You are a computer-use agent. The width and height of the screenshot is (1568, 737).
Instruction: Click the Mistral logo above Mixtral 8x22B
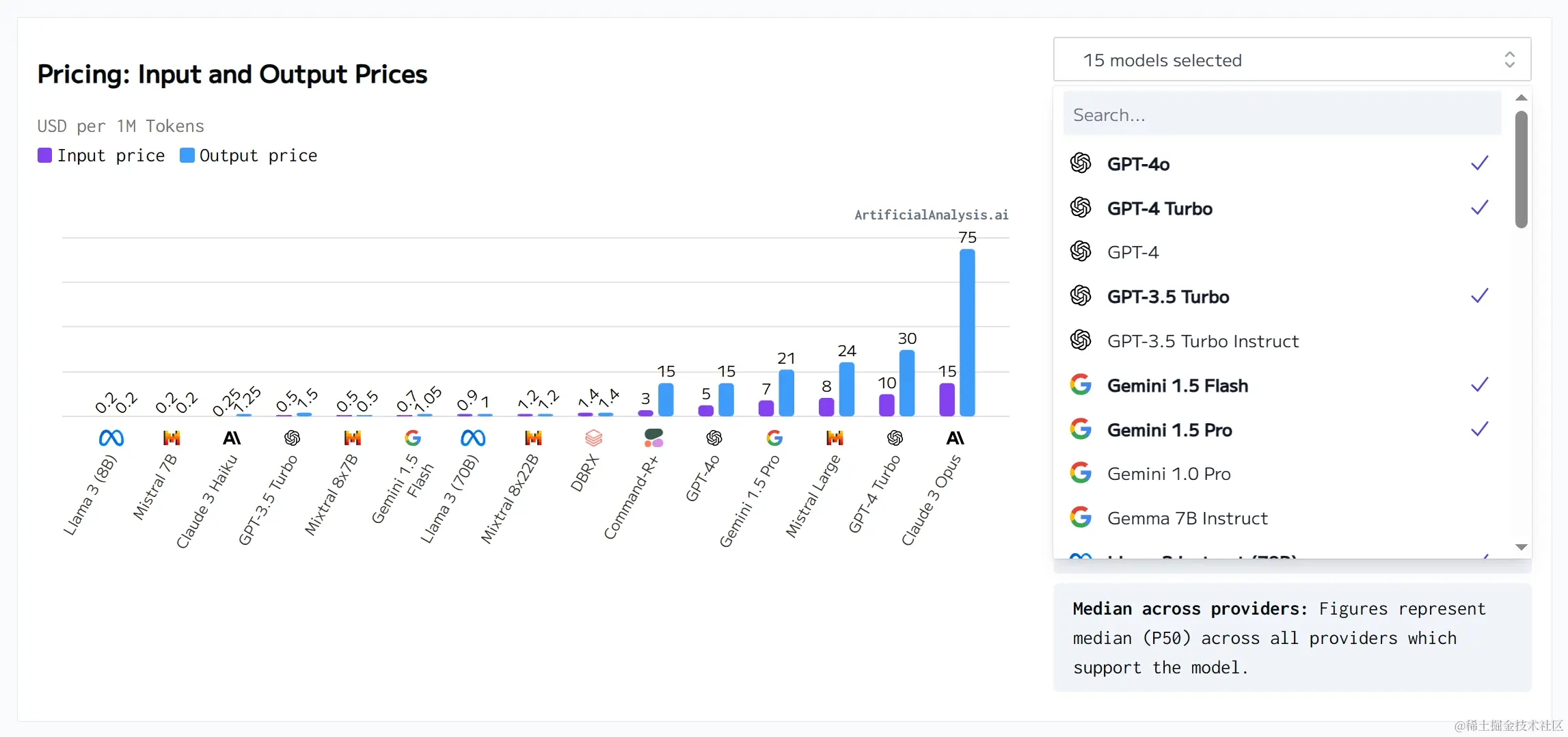click(x=533, y=438)
